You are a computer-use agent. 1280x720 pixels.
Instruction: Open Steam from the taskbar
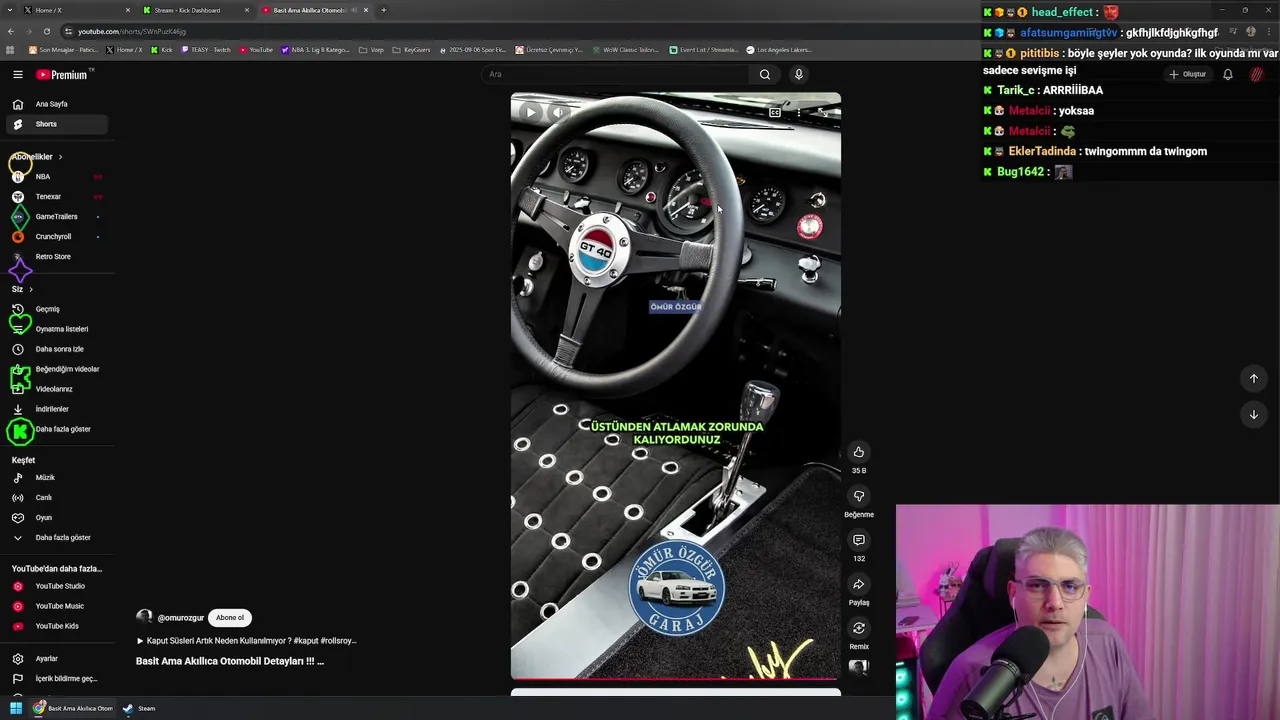[x=139, y=708]
